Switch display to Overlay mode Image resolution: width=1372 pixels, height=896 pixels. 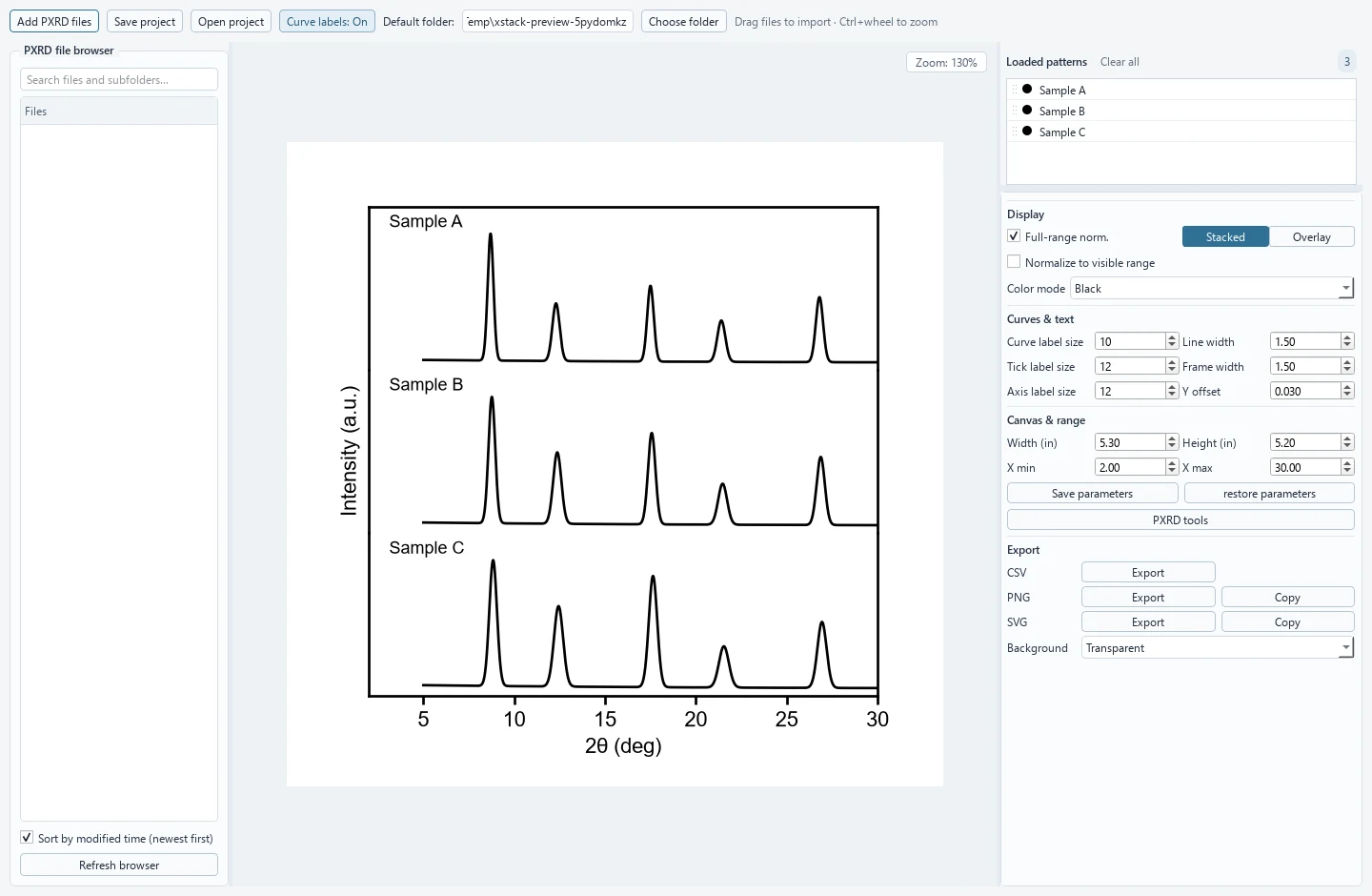[1312, 236]
